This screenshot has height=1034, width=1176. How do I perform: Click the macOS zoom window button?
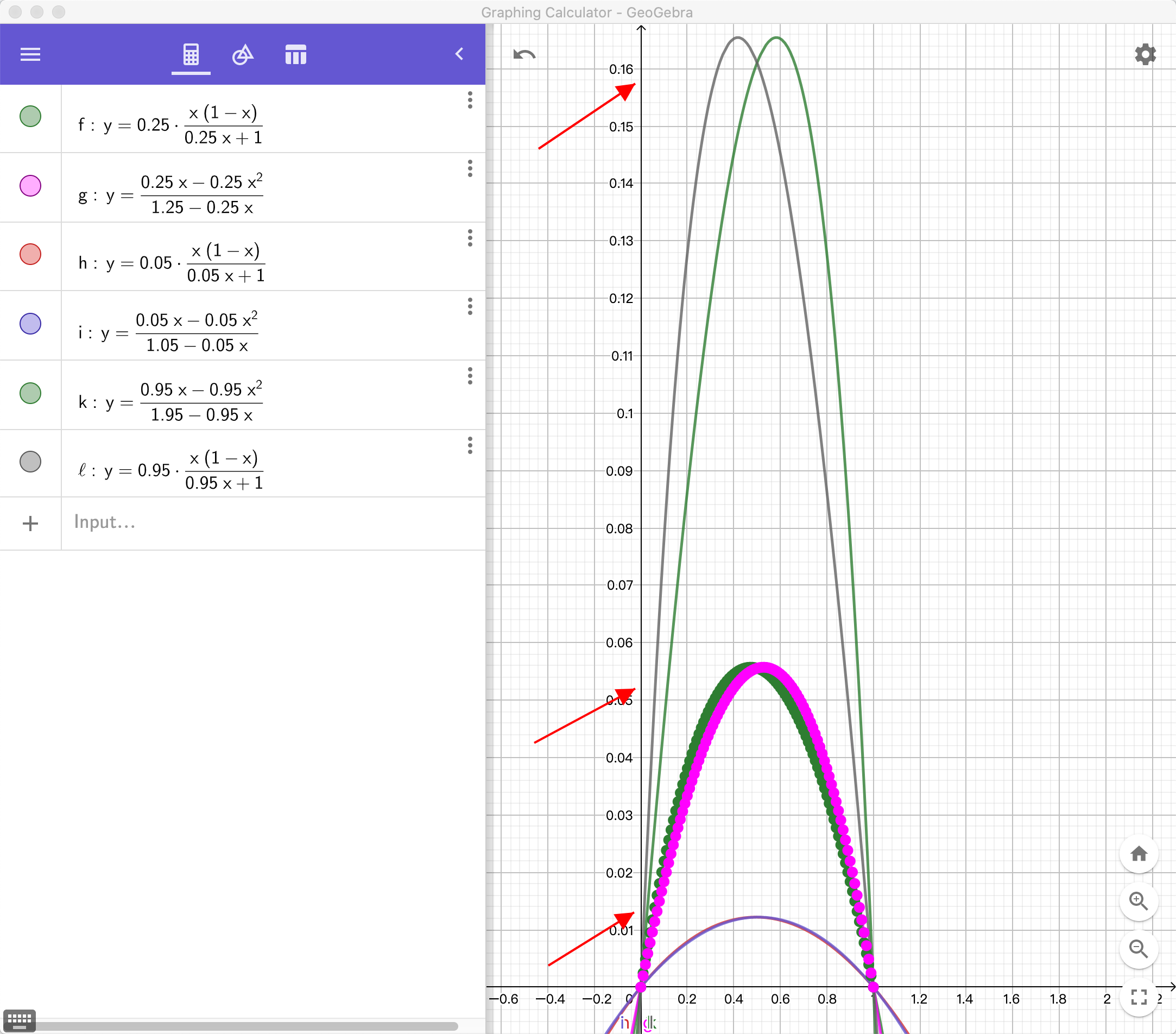click(59, 11)
